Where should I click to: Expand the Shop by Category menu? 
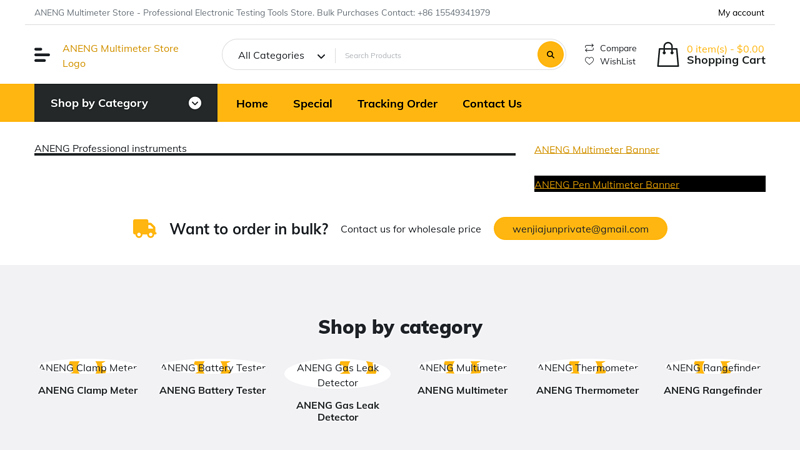125,103
